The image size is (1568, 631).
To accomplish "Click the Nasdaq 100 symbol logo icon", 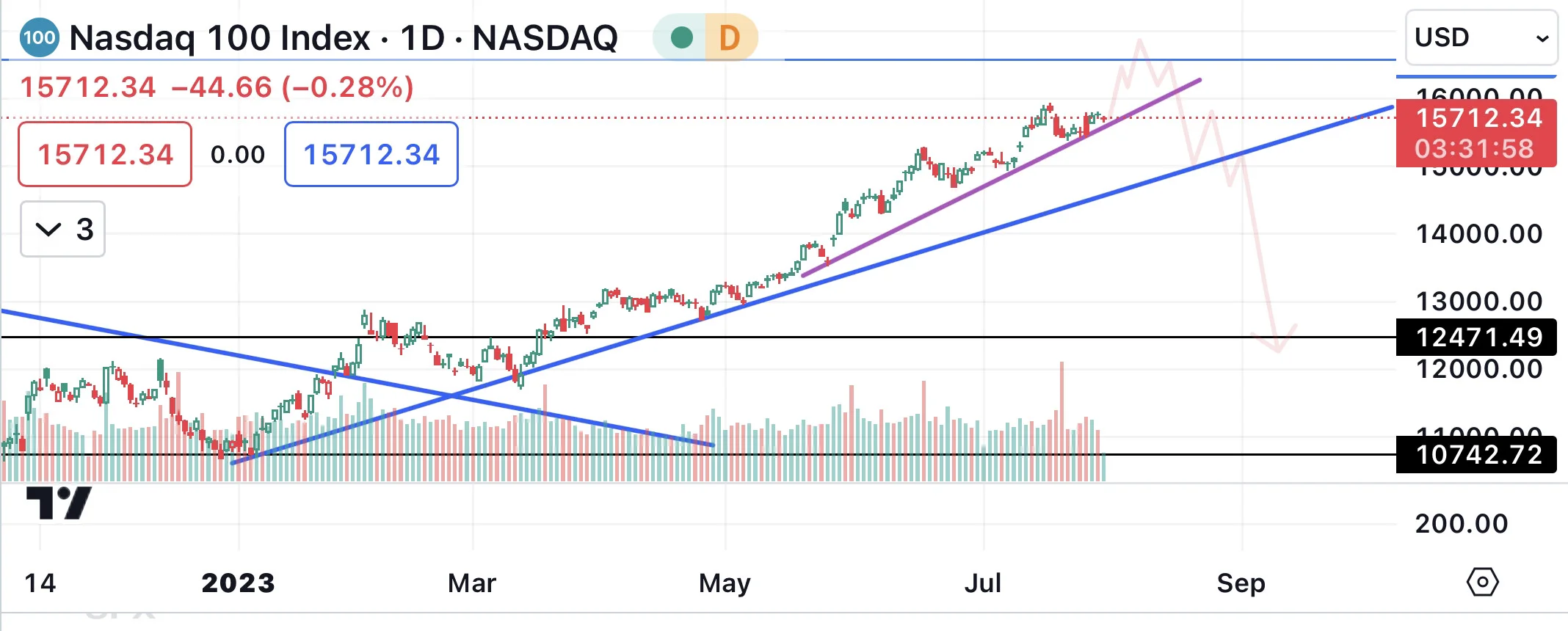I will (x=40, y=37).
